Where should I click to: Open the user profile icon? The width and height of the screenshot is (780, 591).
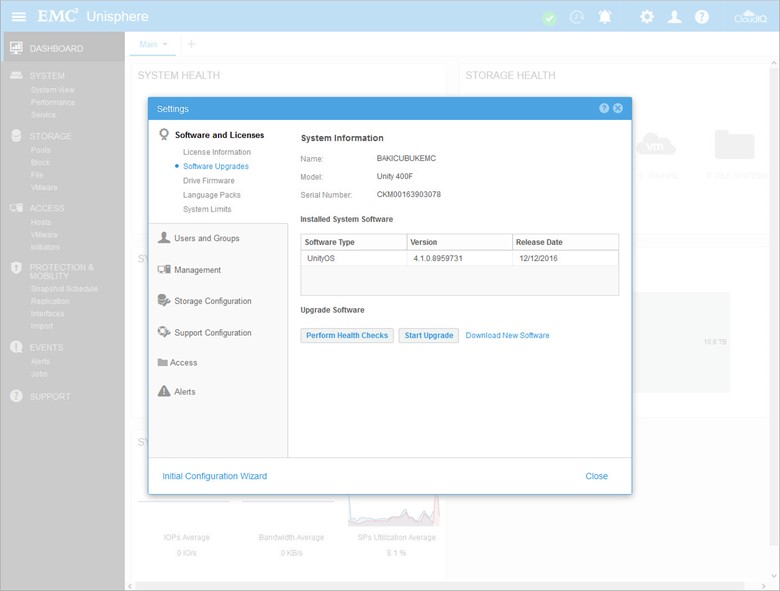point(675,17)
